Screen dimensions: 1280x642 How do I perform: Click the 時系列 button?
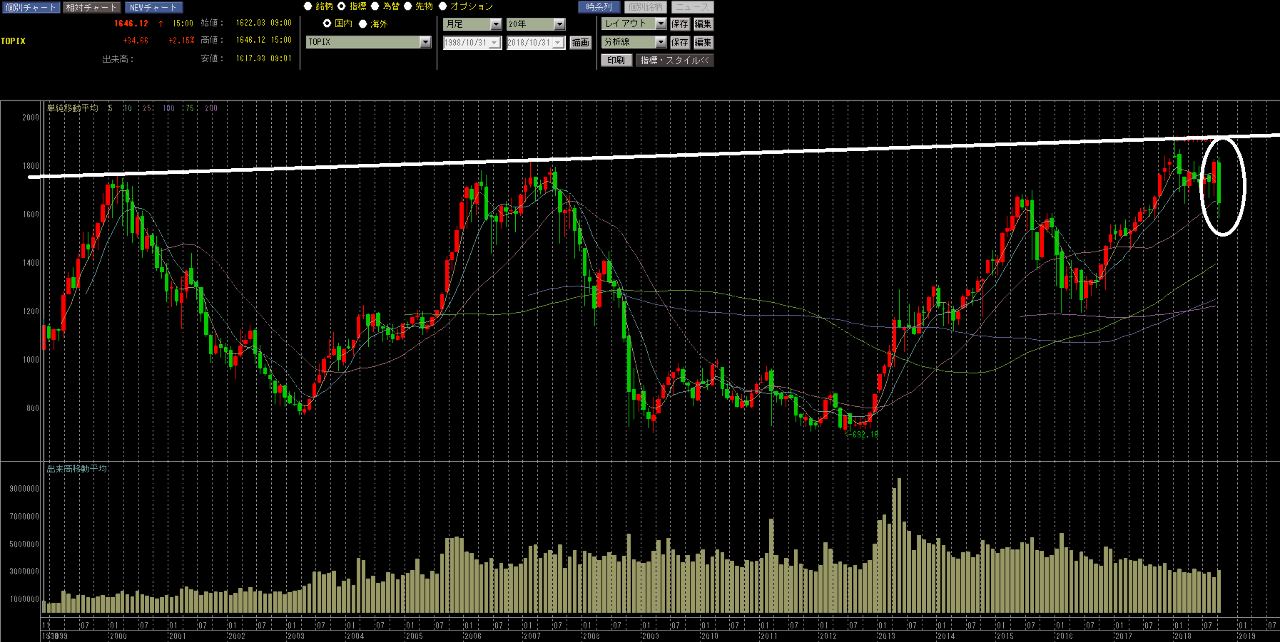597,7
